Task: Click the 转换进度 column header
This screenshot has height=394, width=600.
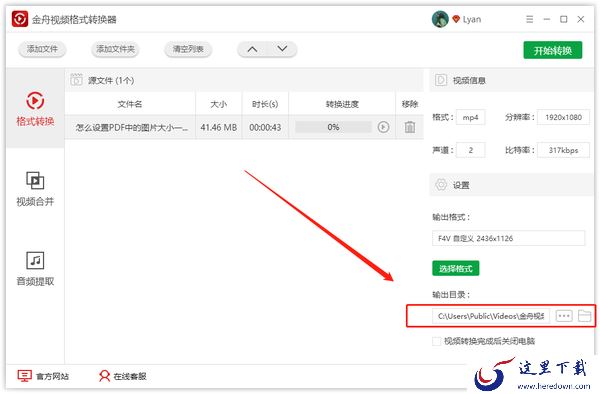Action: point(342,104)
